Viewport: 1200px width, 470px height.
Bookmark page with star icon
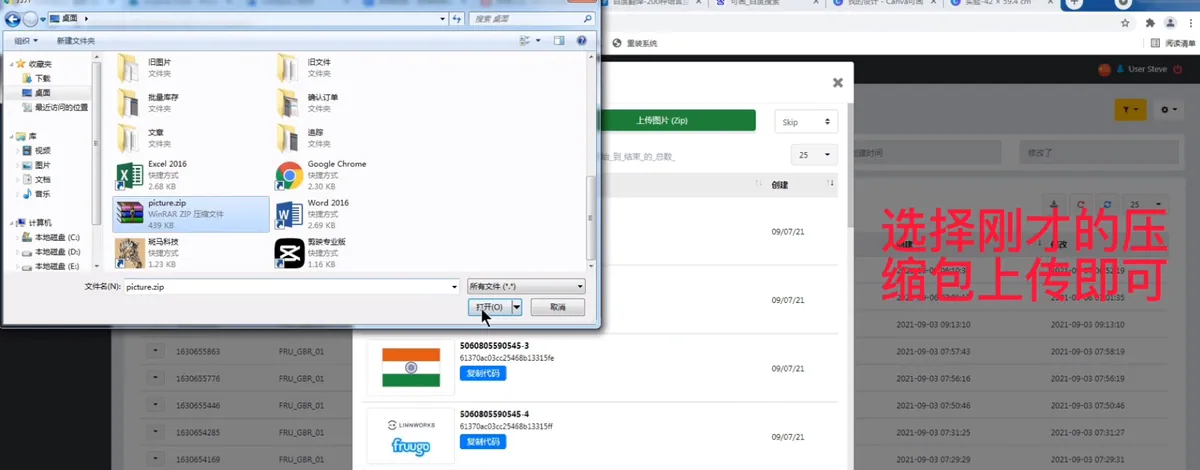pos(1126,23)
